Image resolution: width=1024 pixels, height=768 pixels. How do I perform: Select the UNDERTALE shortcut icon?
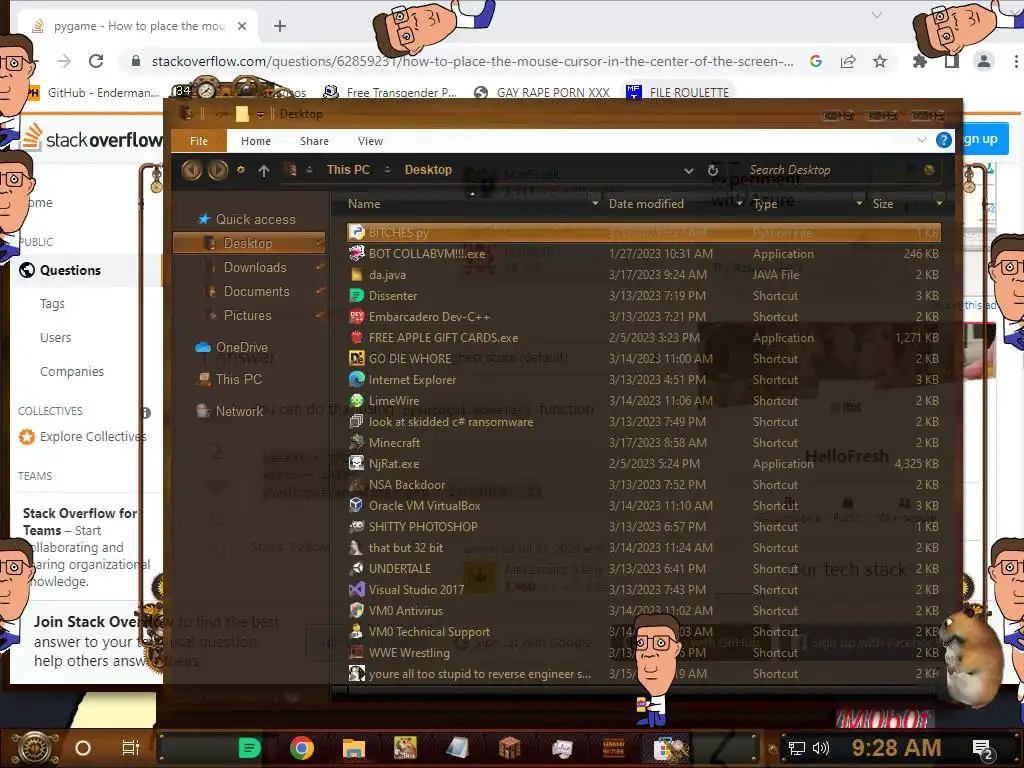coord(357,569)
